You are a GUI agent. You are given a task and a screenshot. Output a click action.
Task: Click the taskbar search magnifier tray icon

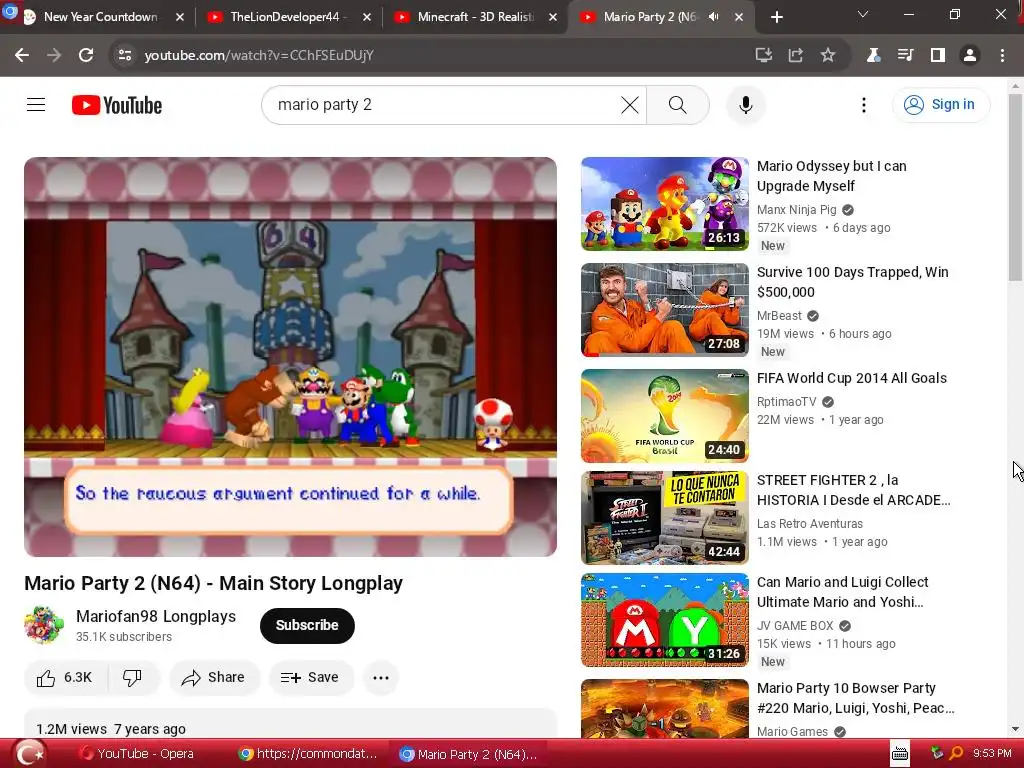tap(955, 754)
